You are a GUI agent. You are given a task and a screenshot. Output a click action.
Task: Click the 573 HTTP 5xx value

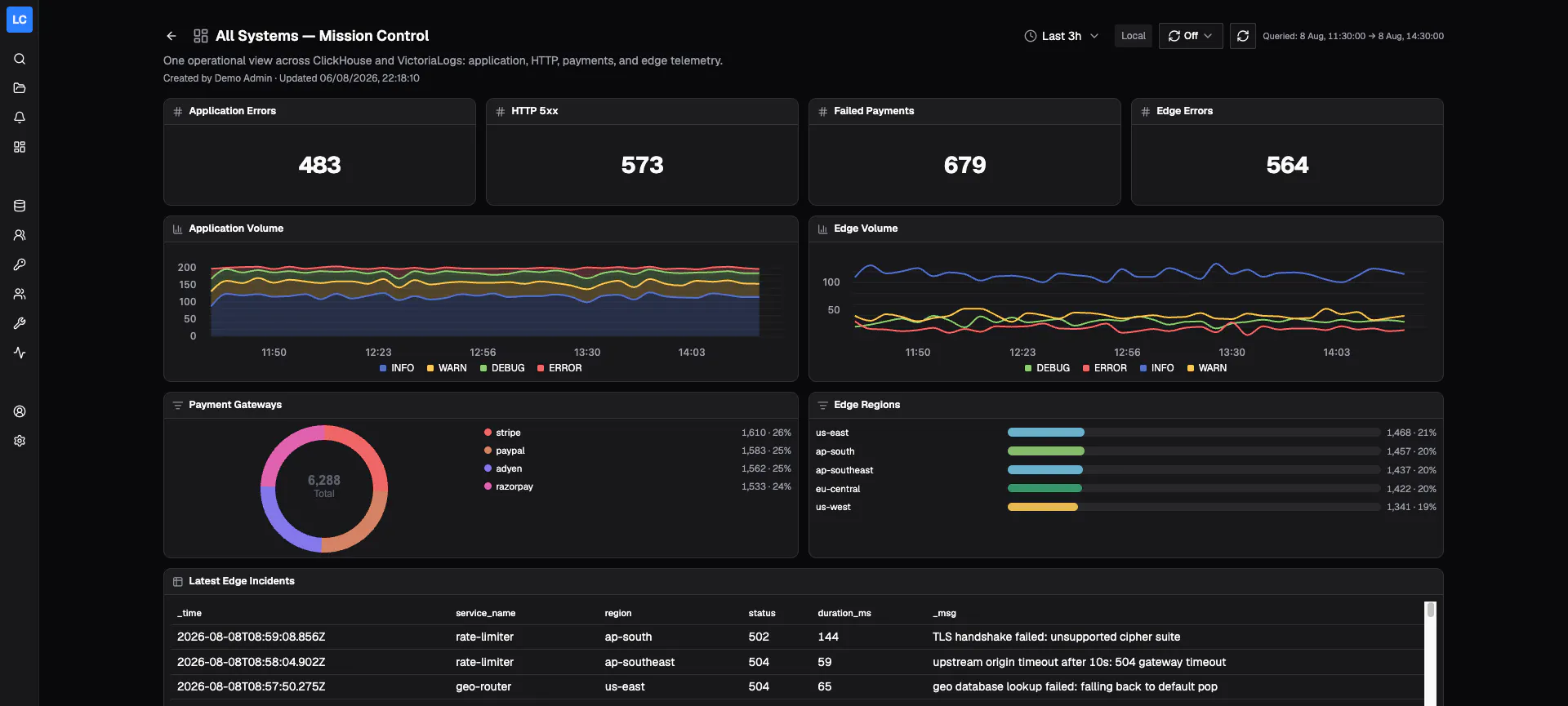tap(642, 165)
